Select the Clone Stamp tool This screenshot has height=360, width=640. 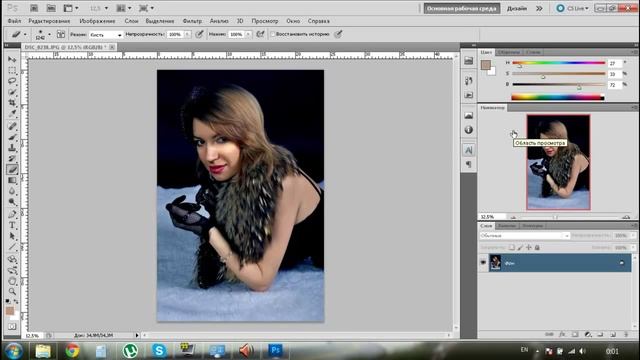[x=12, y=148]
